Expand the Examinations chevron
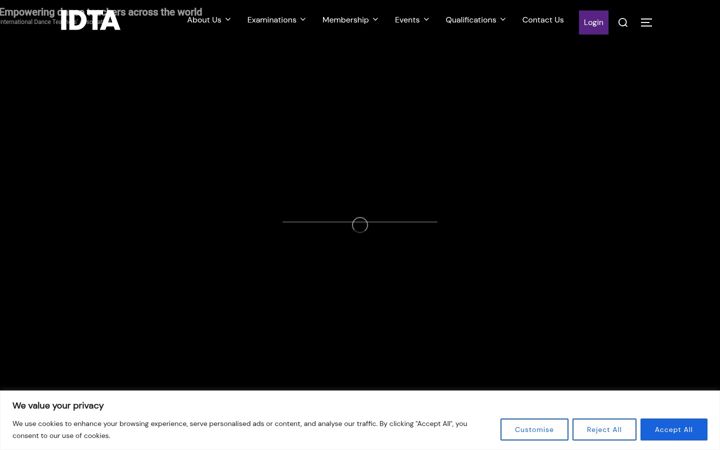Image resolution: width=720 pixels, height=450 pixels. pyautogui.click(x=303, y=19)
